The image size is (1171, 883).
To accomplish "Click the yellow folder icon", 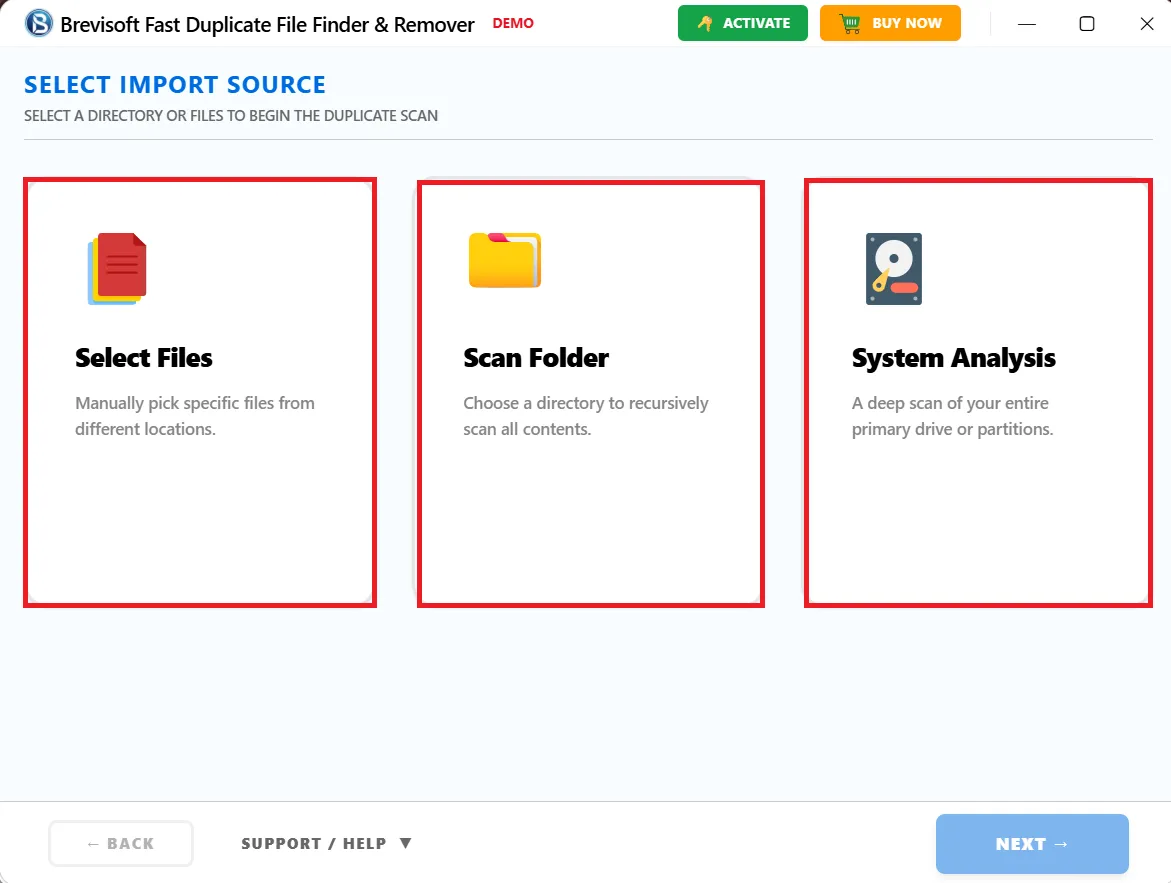I will (505, 260).
